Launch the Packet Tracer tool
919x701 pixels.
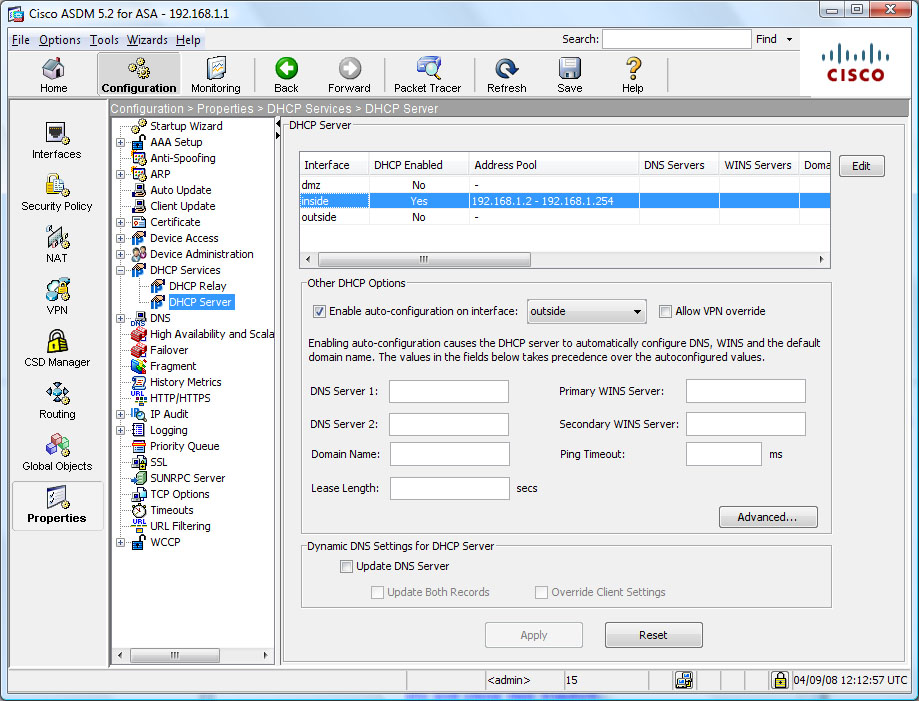tap(427, 74)
